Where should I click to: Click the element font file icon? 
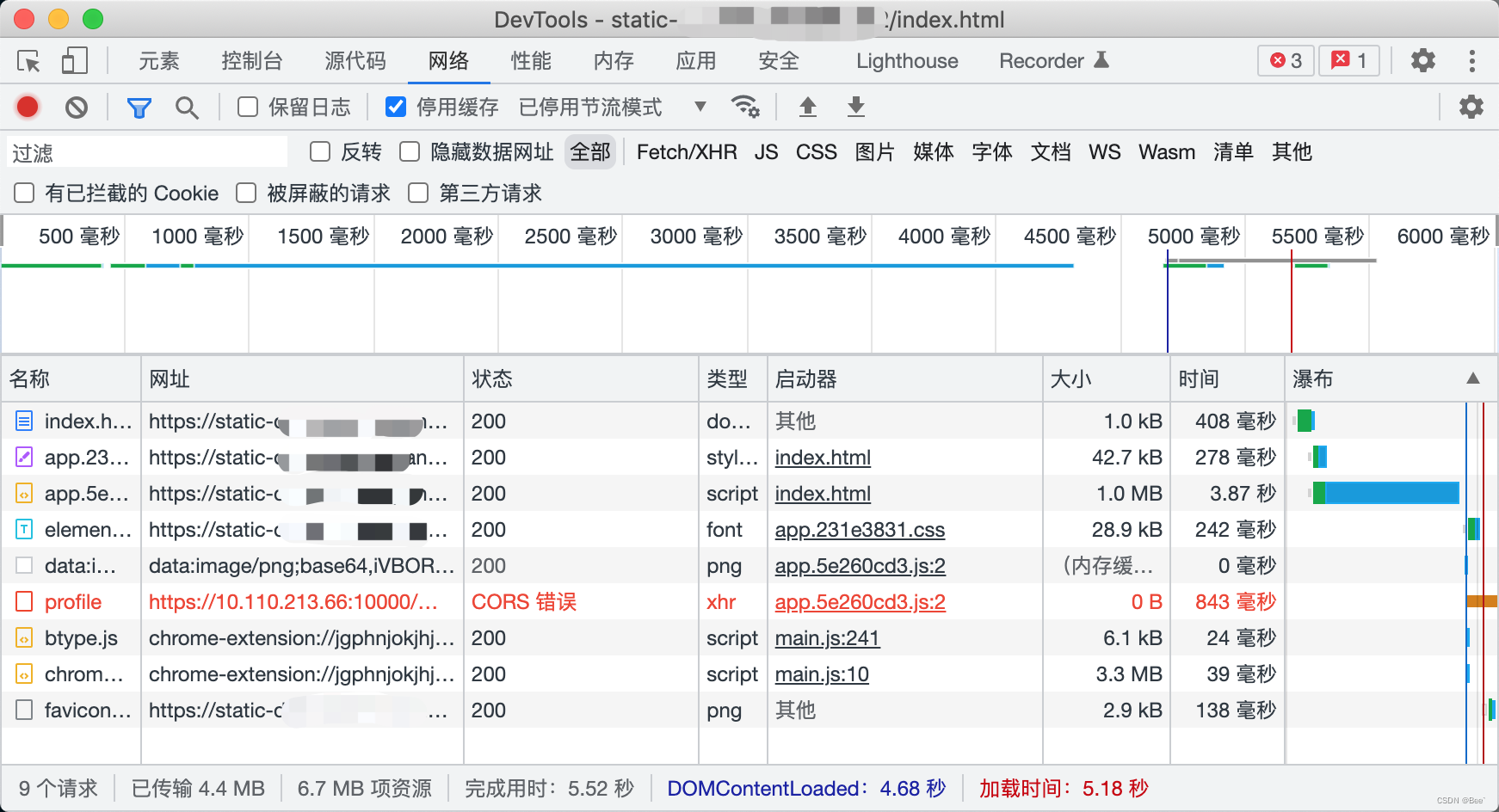[x=24, y=530]
